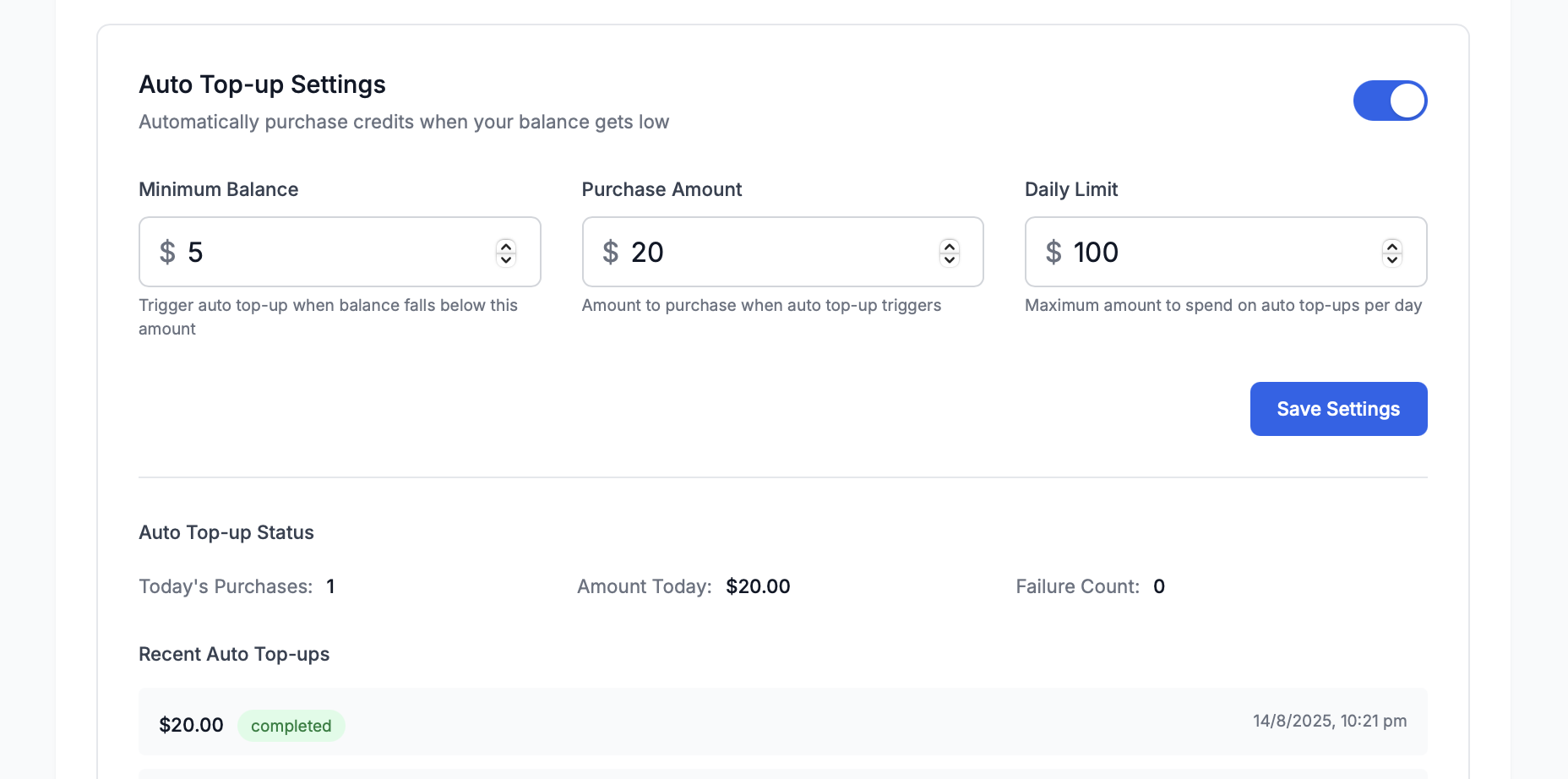Click the dollar sign icon beside Daily Limit
This screenshot has width=1568, height=779.
coord(1053,252)
